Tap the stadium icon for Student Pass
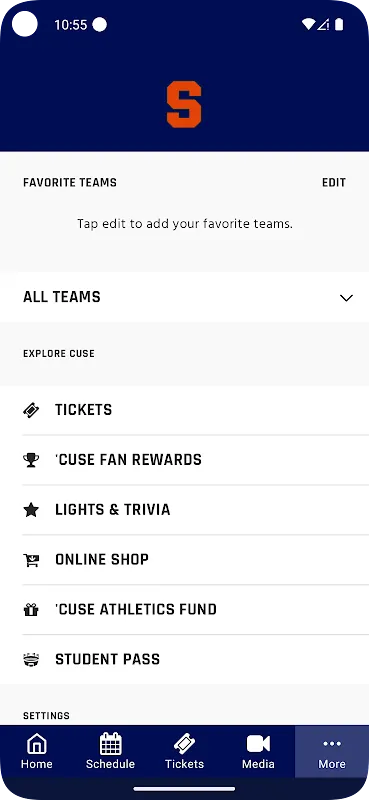Viewport: 369px width, 800px height. 31,659
